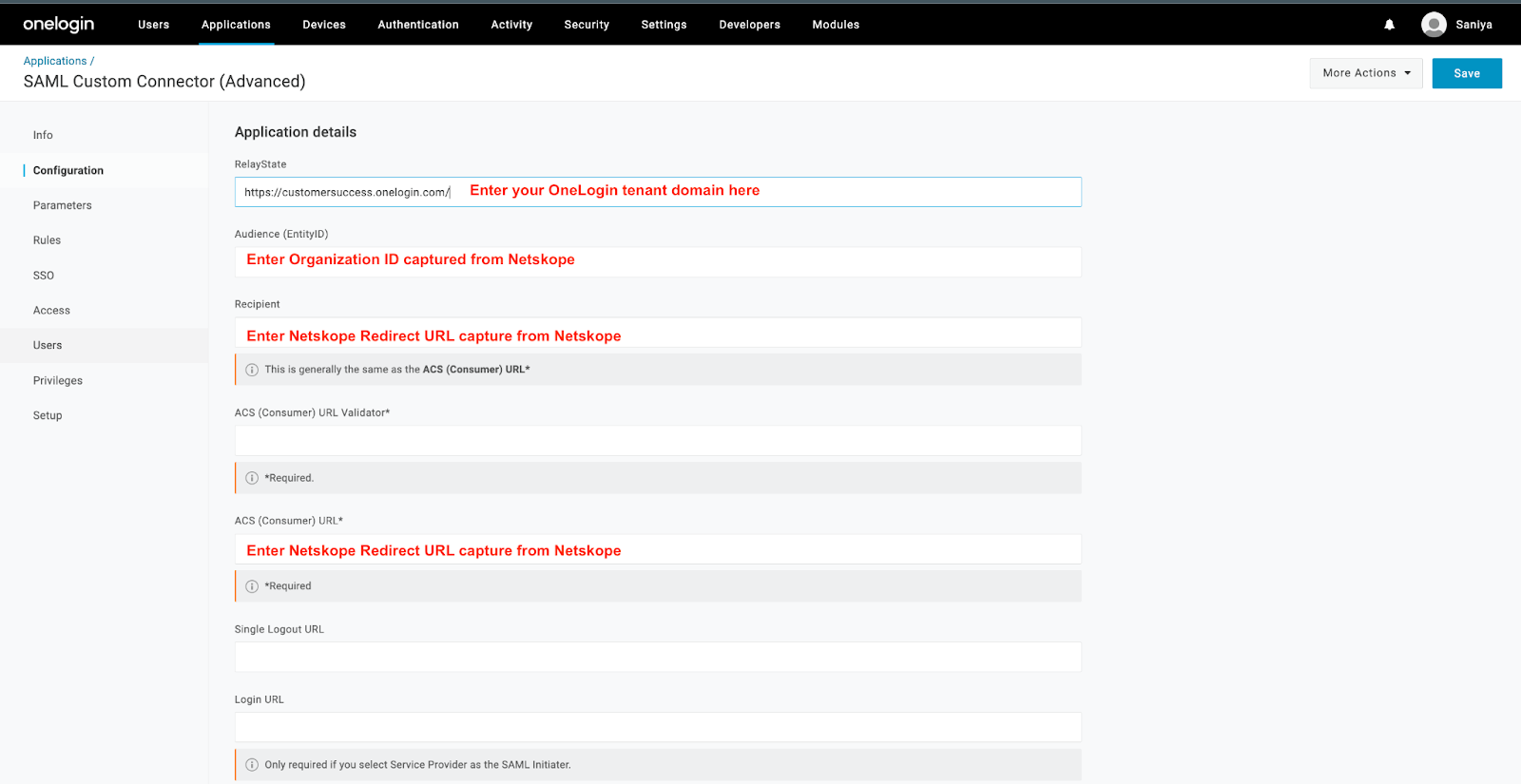Open the More Actions dropdown
Image resolution: width=1521 pixels, height=784 pixels.
pyautogui.click(x=1366, y=73)
